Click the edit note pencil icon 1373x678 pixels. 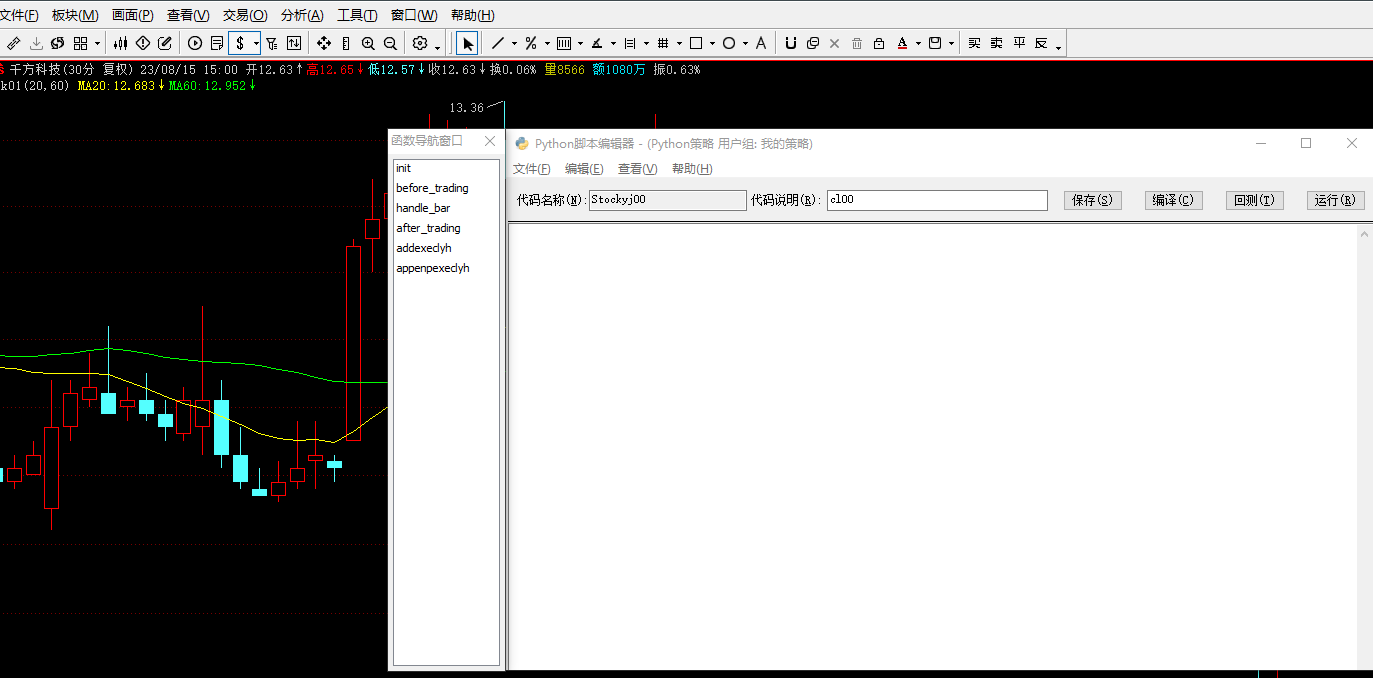[x=164, y=43]
